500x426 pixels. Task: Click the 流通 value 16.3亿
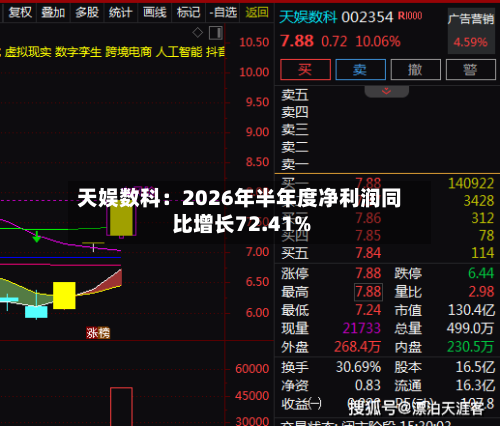click(x=475, y=386)
